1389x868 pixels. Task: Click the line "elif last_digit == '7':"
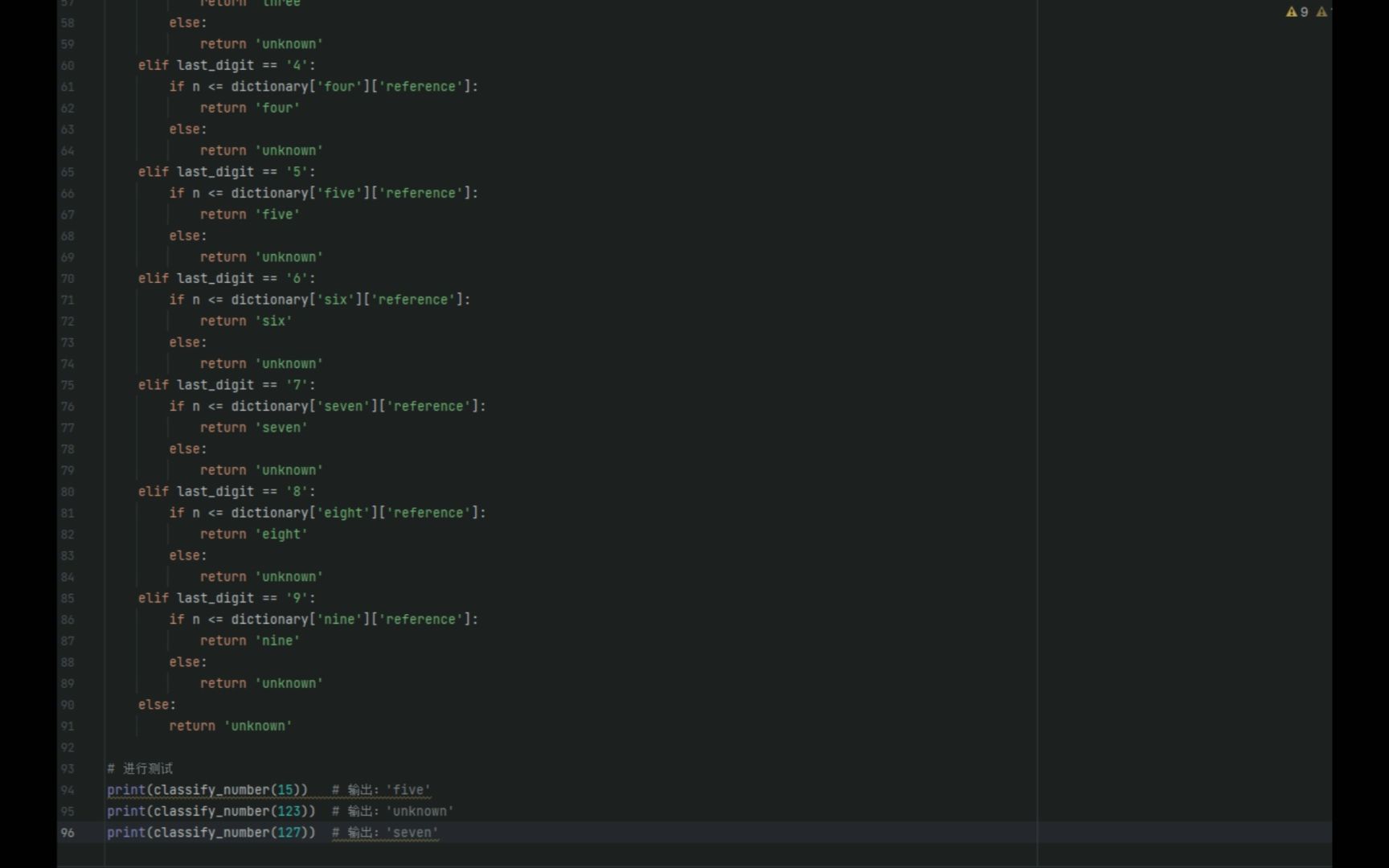click(227, 385)
